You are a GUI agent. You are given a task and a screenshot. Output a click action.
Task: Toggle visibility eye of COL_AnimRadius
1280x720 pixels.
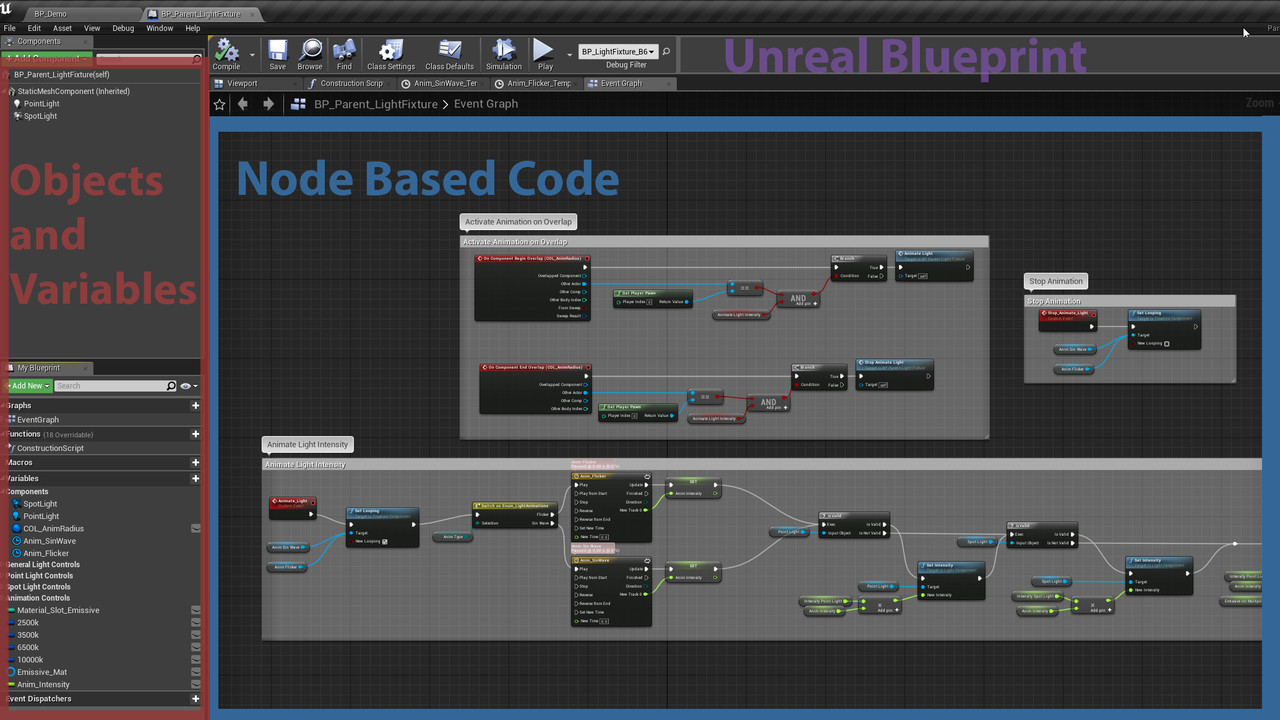point(196,529)
